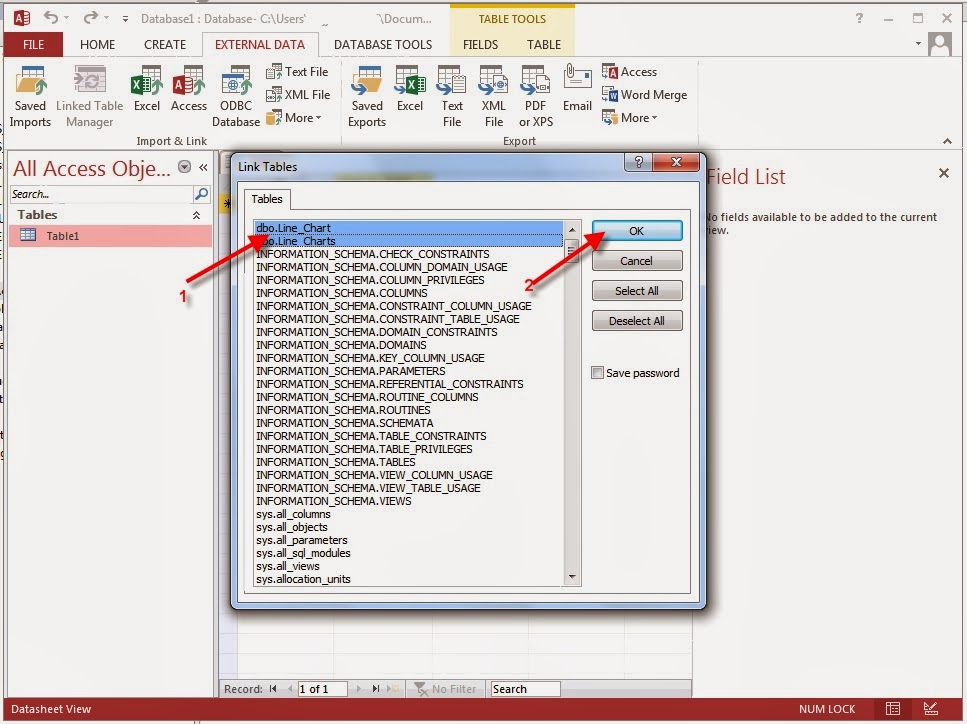967x724 pixels.
Task: Switch to the EXTERNAL DATA ribbon tab
Action: 260,44
